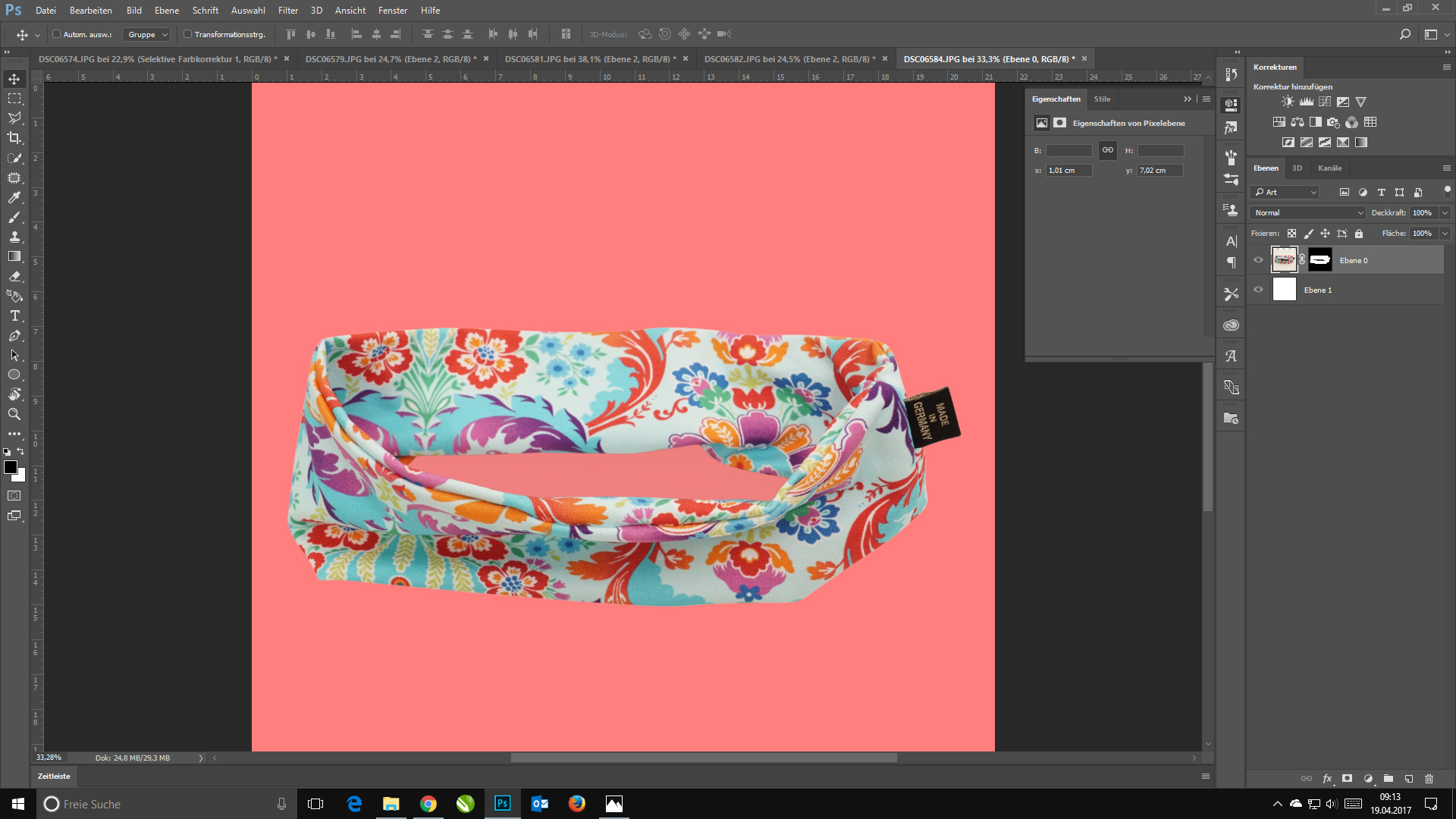Open the Filter menu
This screenshot has height=819, width=1456.
pyautogui.click(x=288, y=11)
